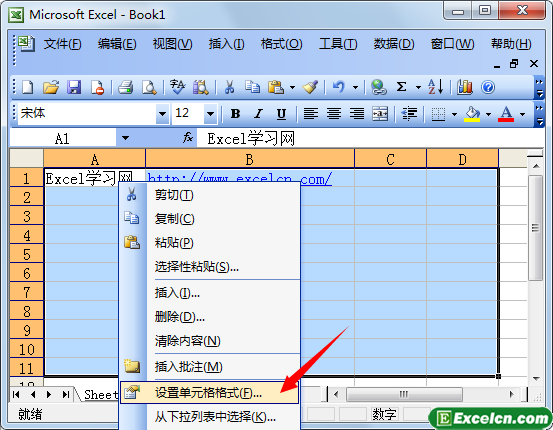Screen dimensions: 553x430
Task: Click the New blank workbook icon
Action: pos(28,87)
